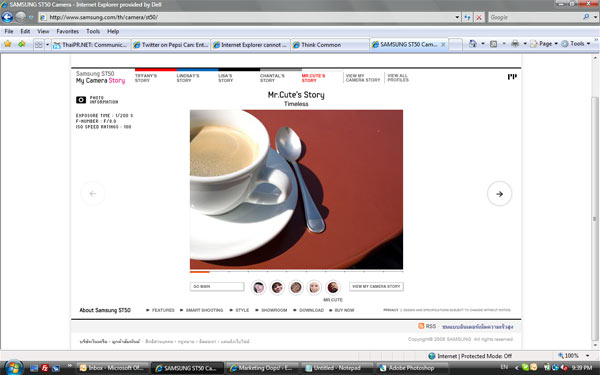Open the Edit menu

click(25, 31)
